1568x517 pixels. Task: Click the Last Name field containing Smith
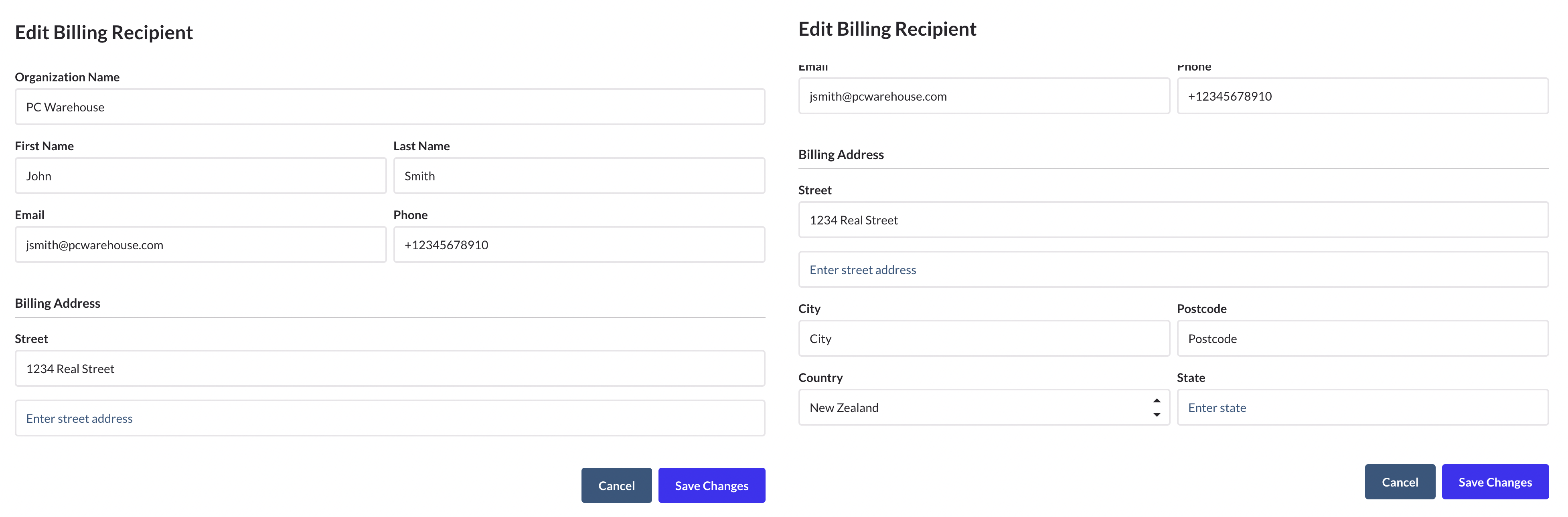coord(579,176)
